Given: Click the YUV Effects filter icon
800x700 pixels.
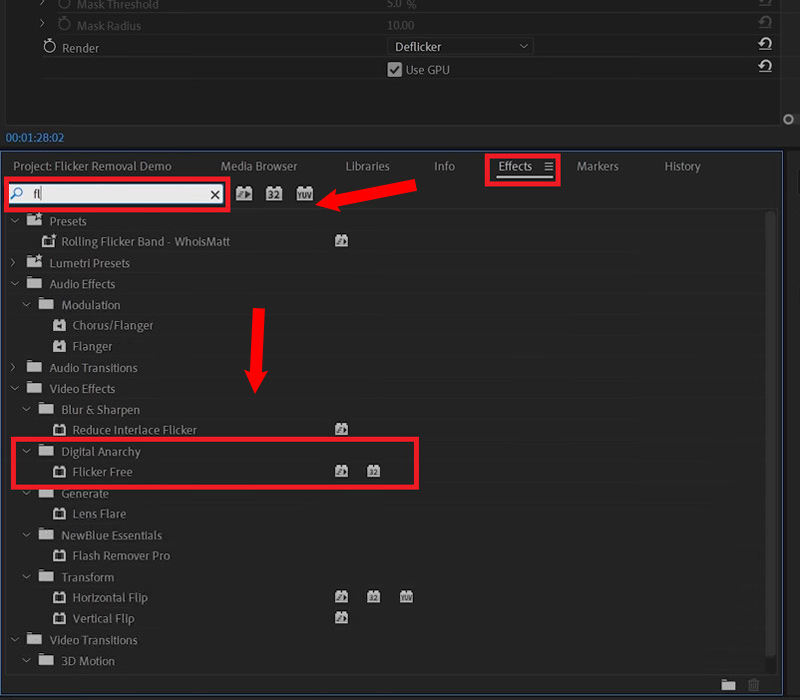Looking at the screenshot, I should click(x=305, y=194).
